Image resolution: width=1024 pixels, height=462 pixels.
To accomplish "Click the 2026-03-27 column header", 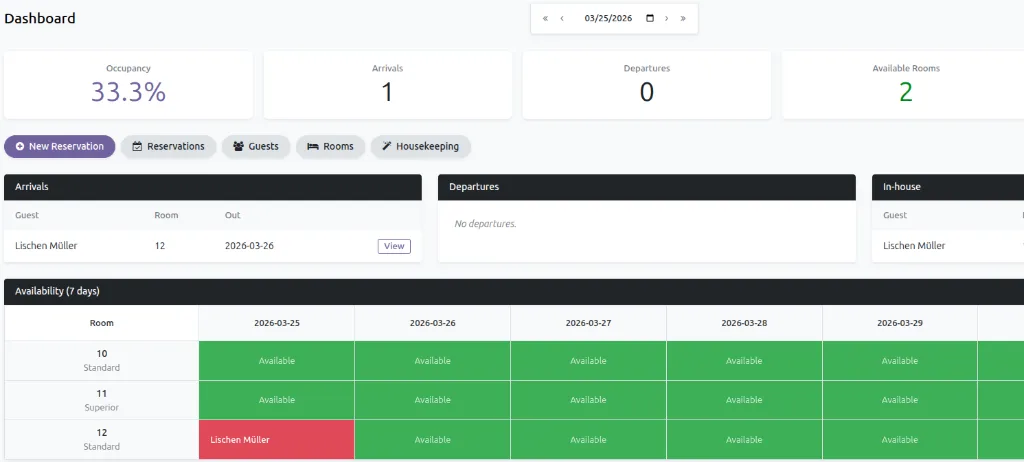I will 588,323.
